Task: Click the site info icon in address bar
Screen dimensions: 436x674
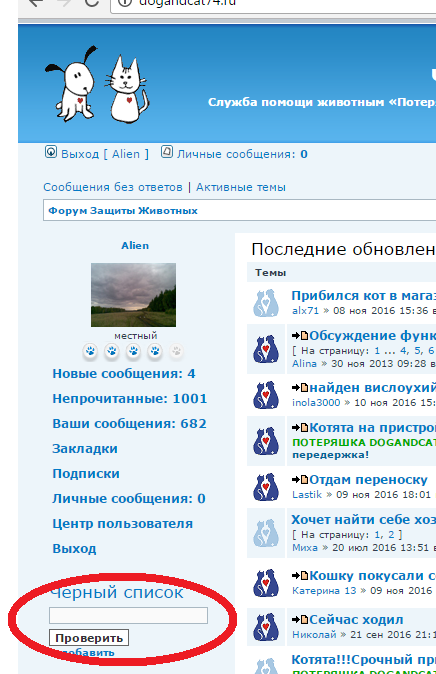Action: 124,2
